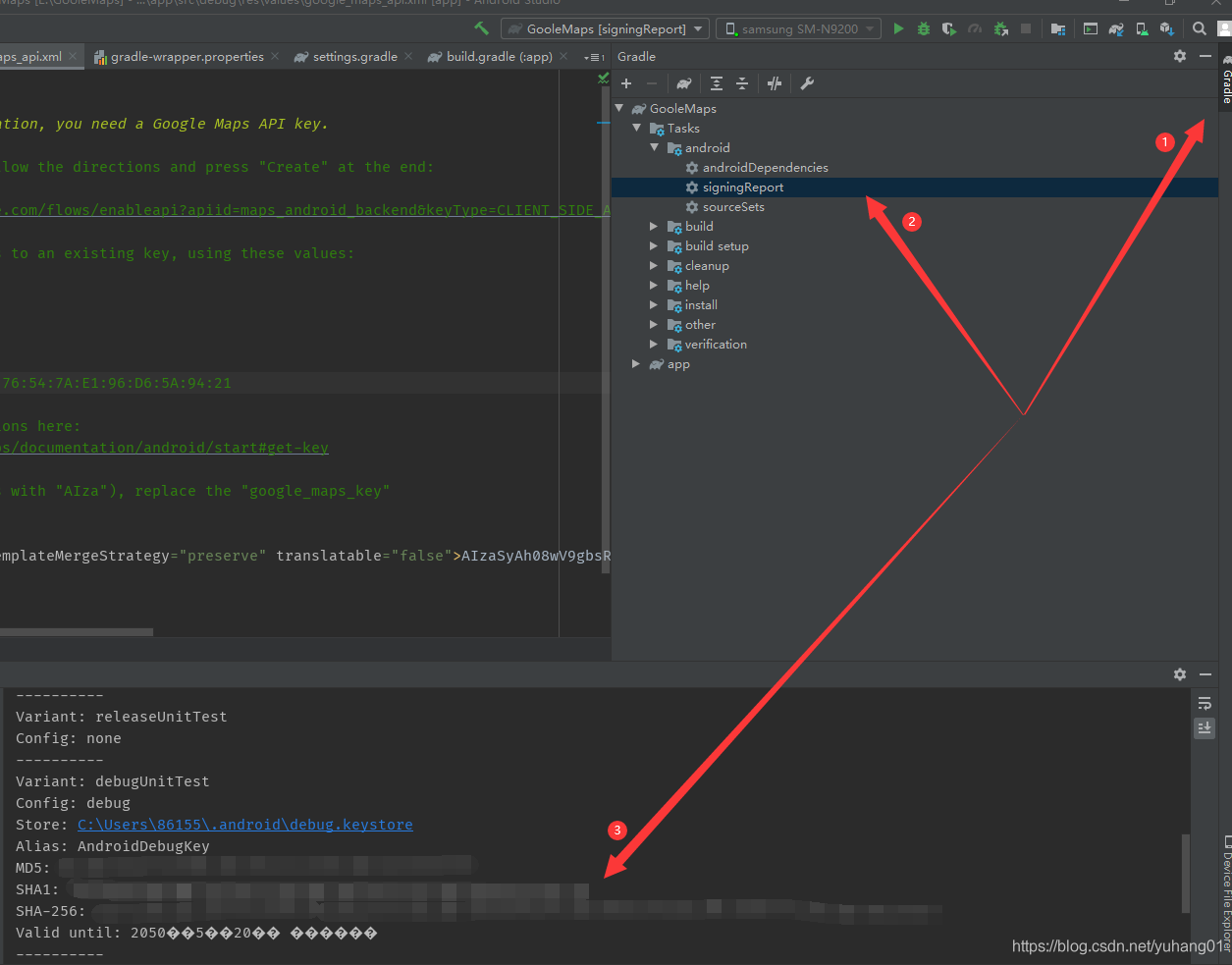The width and height of the screenshot is (1232, 965).
Task: Click the Make Project hammer icon
Action: point(481,28)
